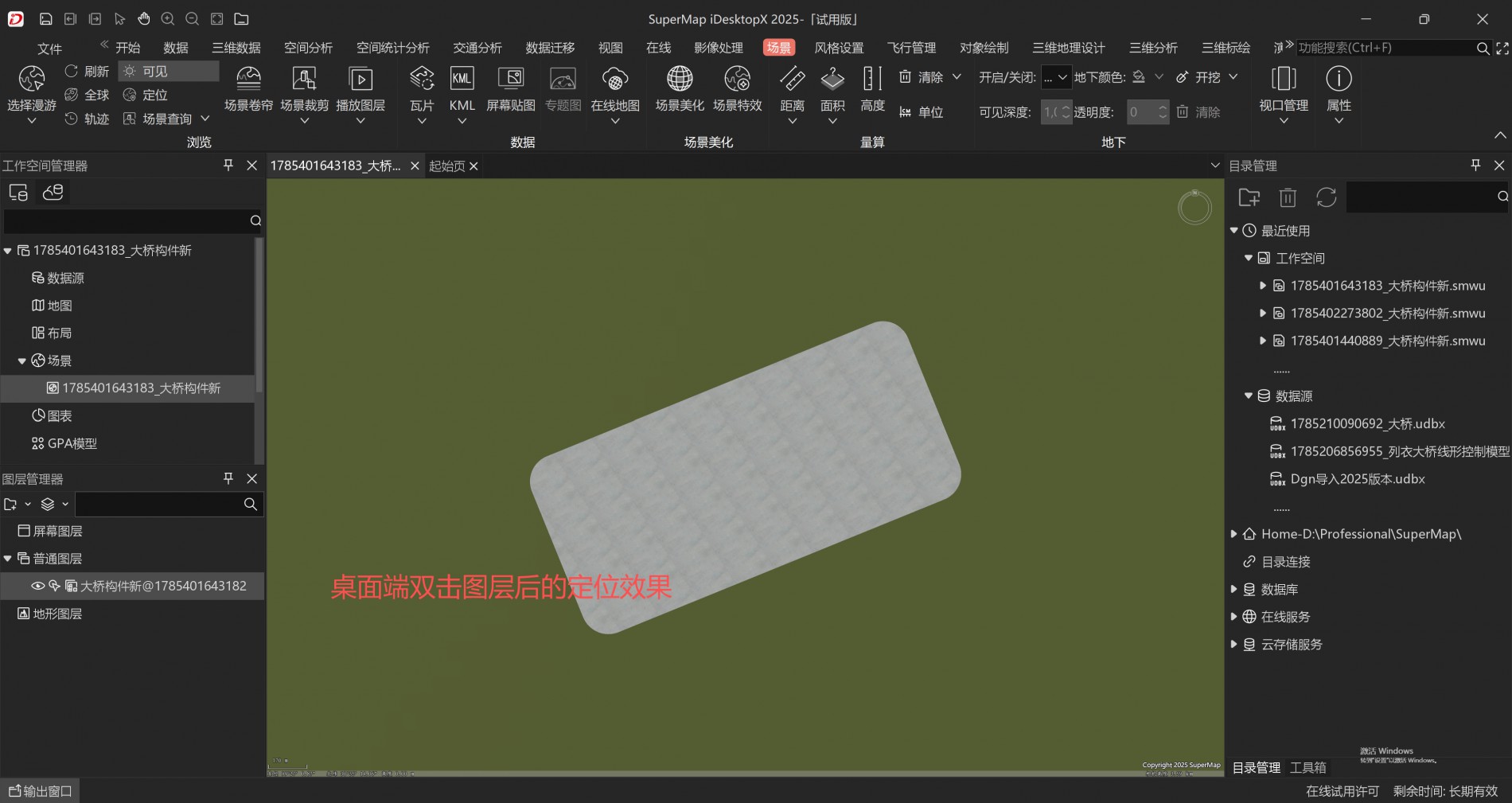Open the 场景查询 dropdown arrow
1512x803 pixels.
[205, 119]
